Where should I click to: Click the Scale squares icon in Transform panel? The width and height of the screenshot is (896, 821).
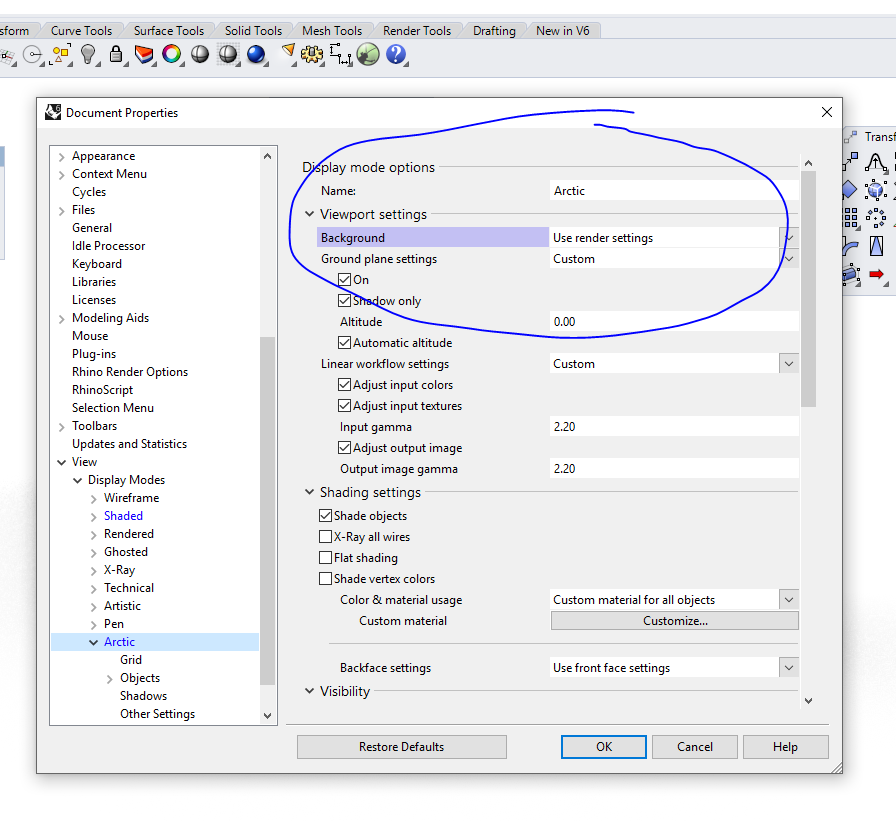(x=851, y=162)
